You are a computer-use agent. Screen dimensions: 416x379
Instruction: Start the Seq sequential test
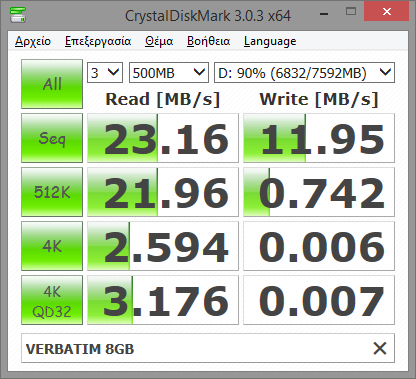tap(52, 138)
